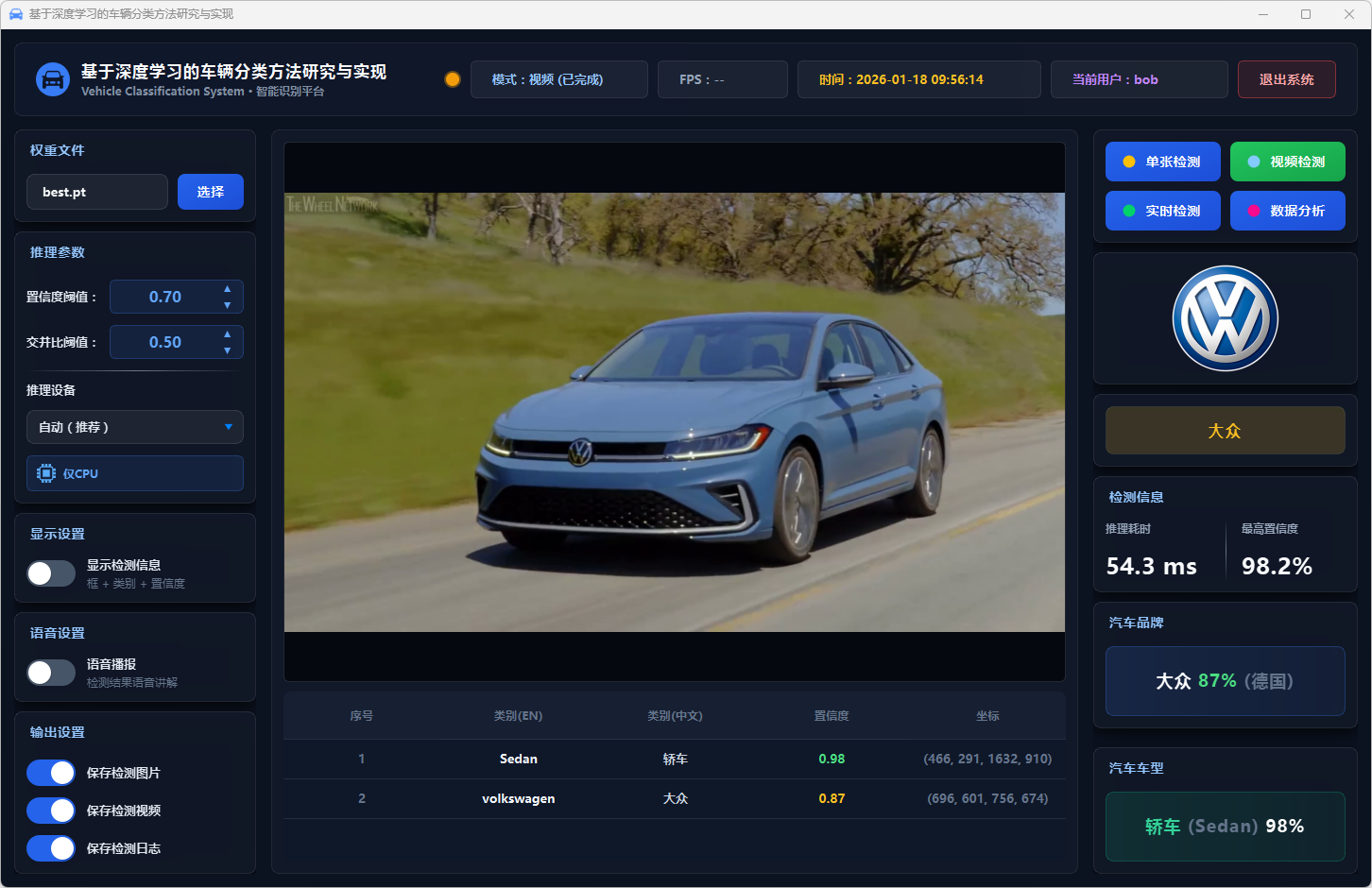1372x888 pixels.
Task: Click the 0.87 confidence cell
Action: point(832,798)
